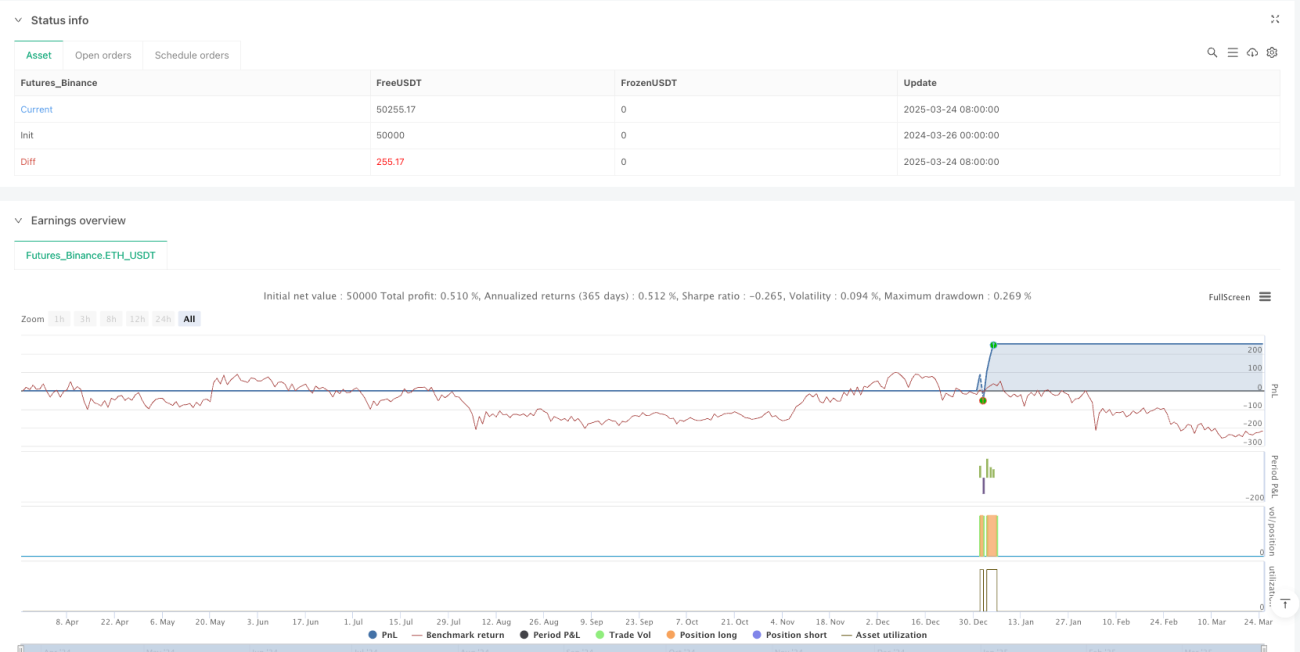This screenshot has width=1300, height=652.
Task: Click the FullScreen chart button
Action: (1229, 297)
